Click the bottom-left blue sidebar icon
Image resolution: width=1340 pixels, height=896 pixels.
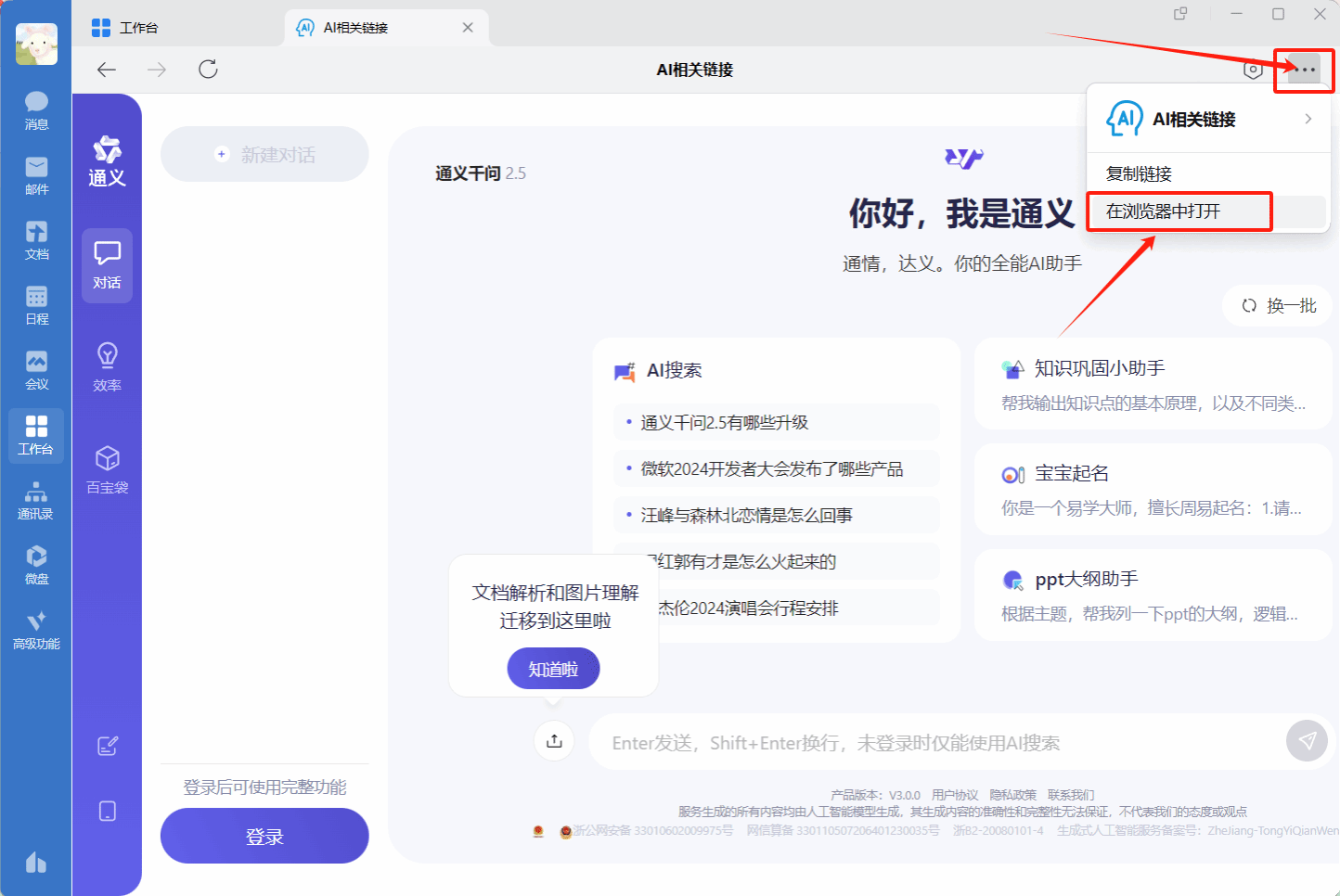point(36,863)
